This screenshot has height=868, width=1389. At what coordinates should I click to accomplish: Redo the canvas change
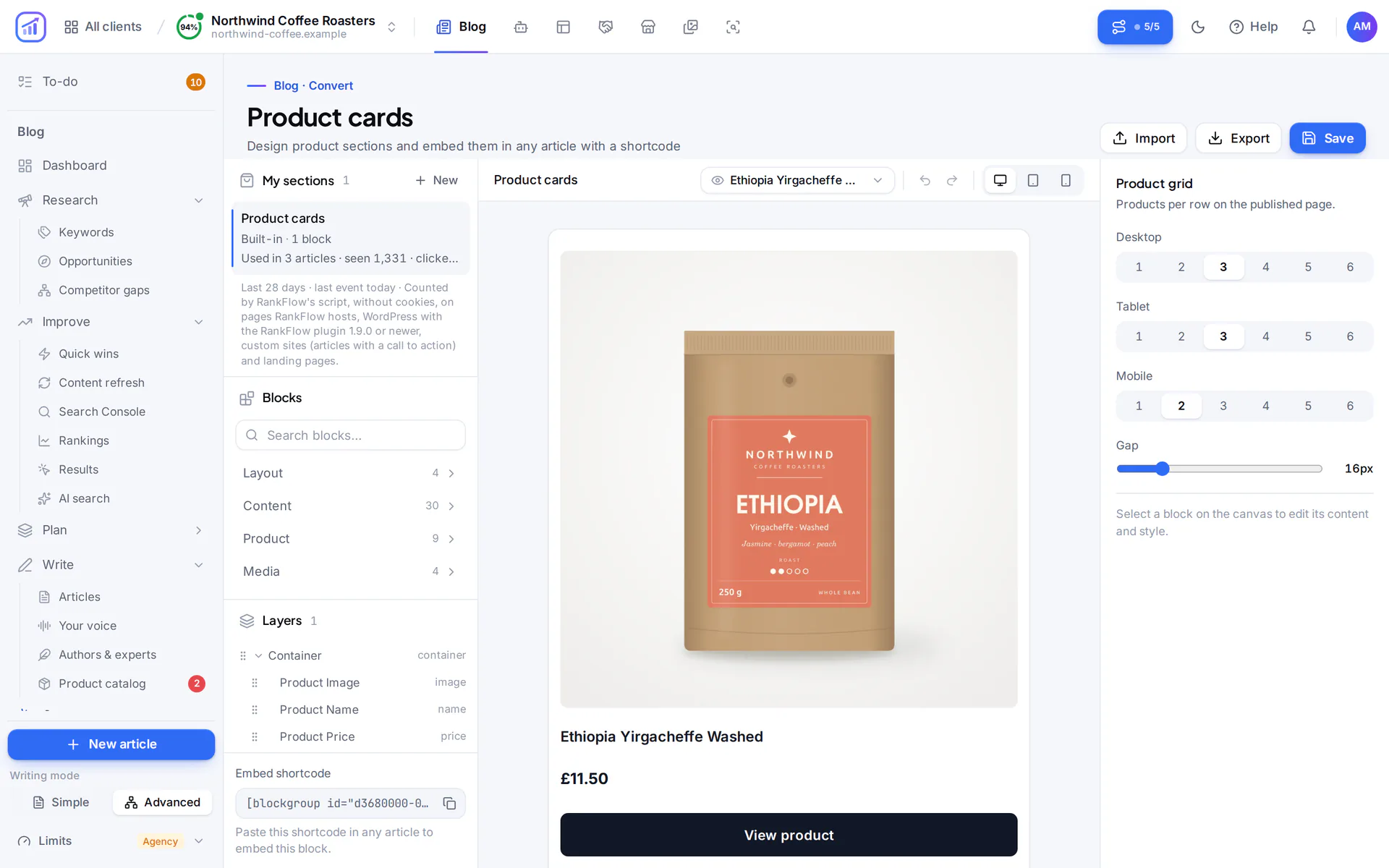point(952,180)
